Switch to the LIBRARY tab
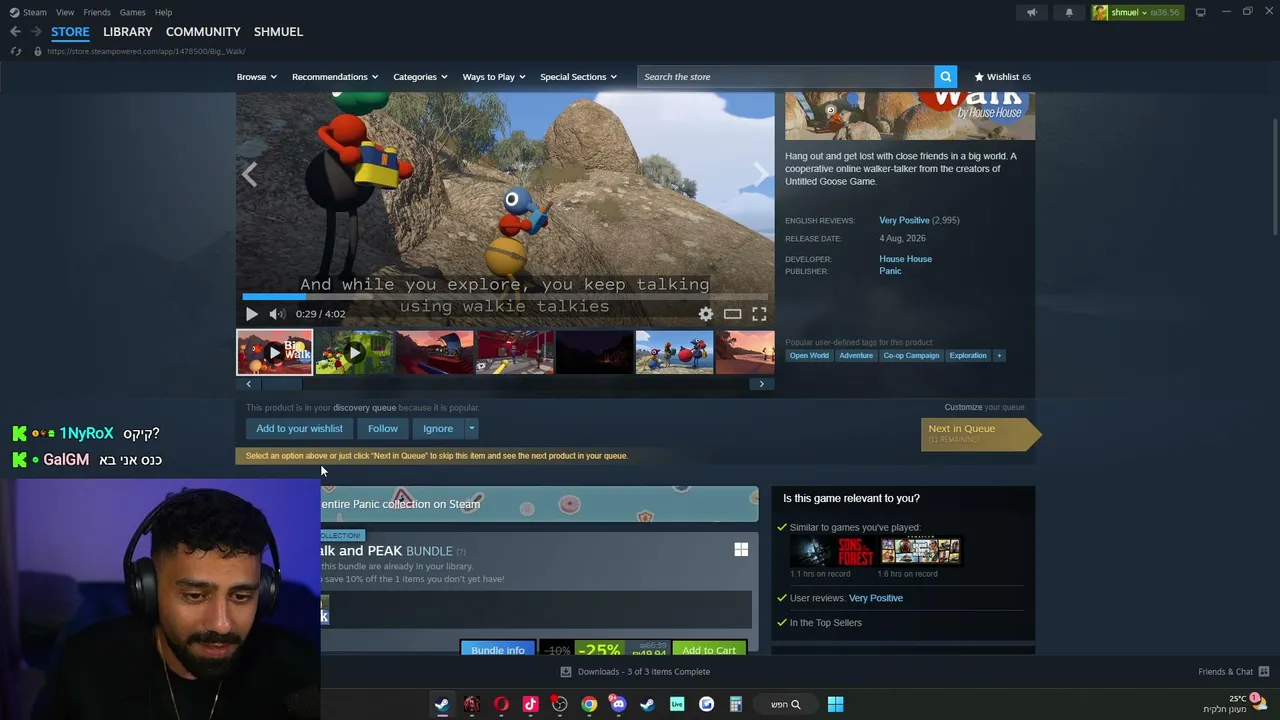The height and width of the screenshot is (720, 1280). pos(128,32)
